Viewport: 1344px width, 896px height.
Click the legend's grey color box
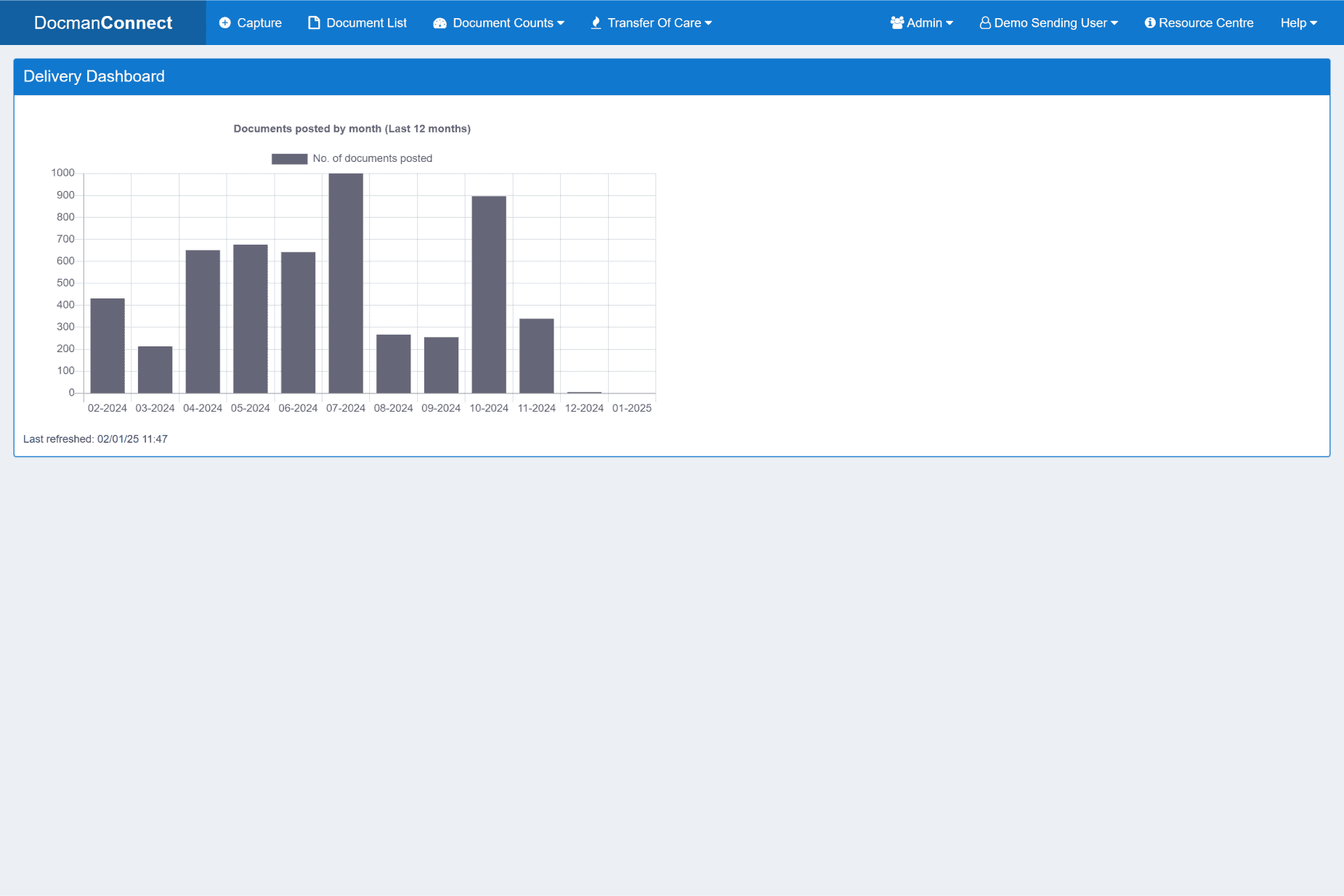point(289,159)
